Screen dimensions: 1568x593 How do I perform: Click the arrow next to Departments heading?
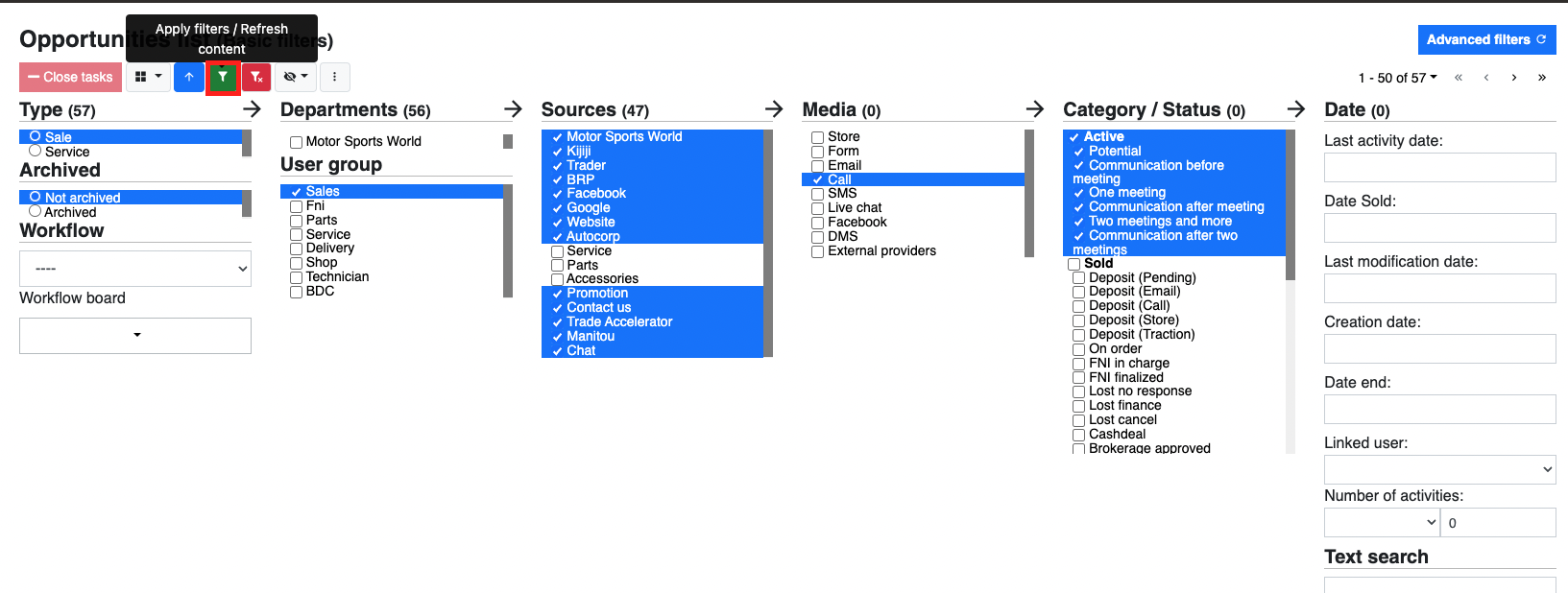click(513, 109)
